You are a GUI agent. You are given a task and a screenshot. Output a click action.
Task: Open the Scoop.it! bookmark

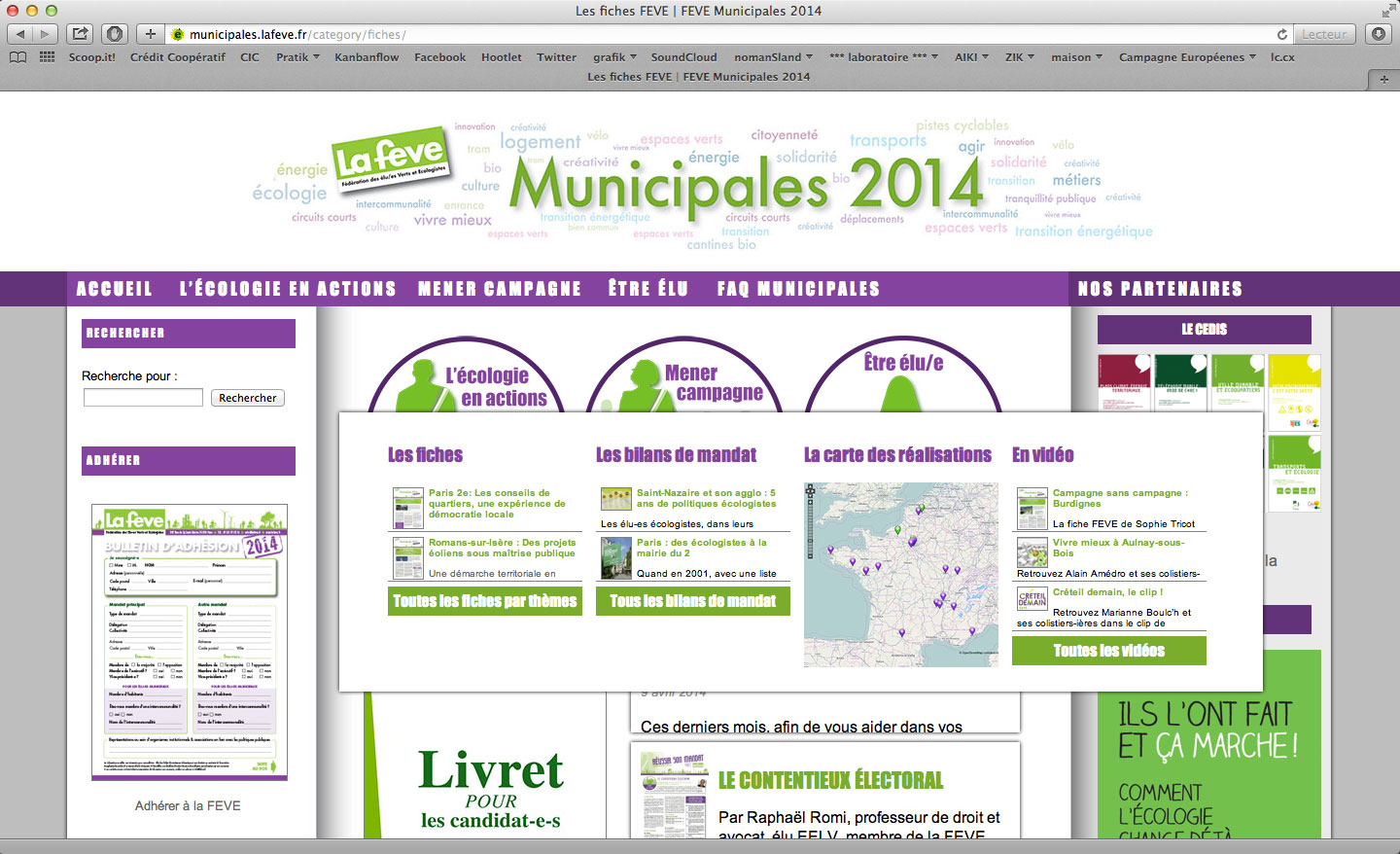92,57
